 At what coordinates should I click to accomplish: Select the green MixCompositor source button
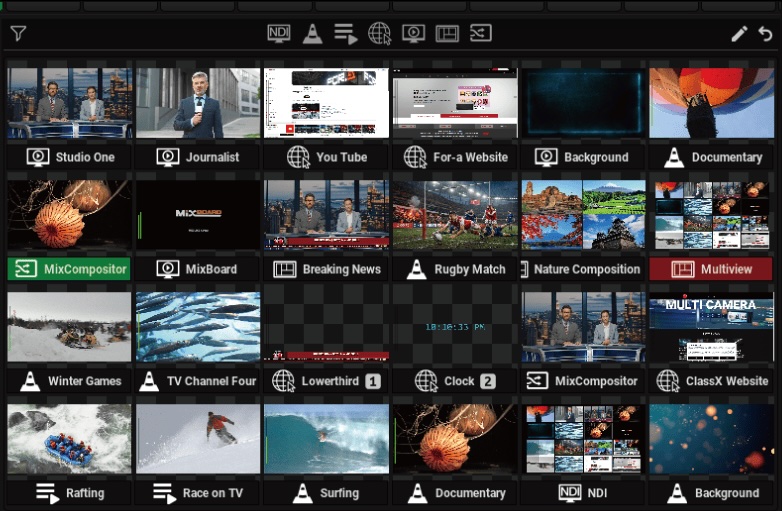tap(69, 269)
